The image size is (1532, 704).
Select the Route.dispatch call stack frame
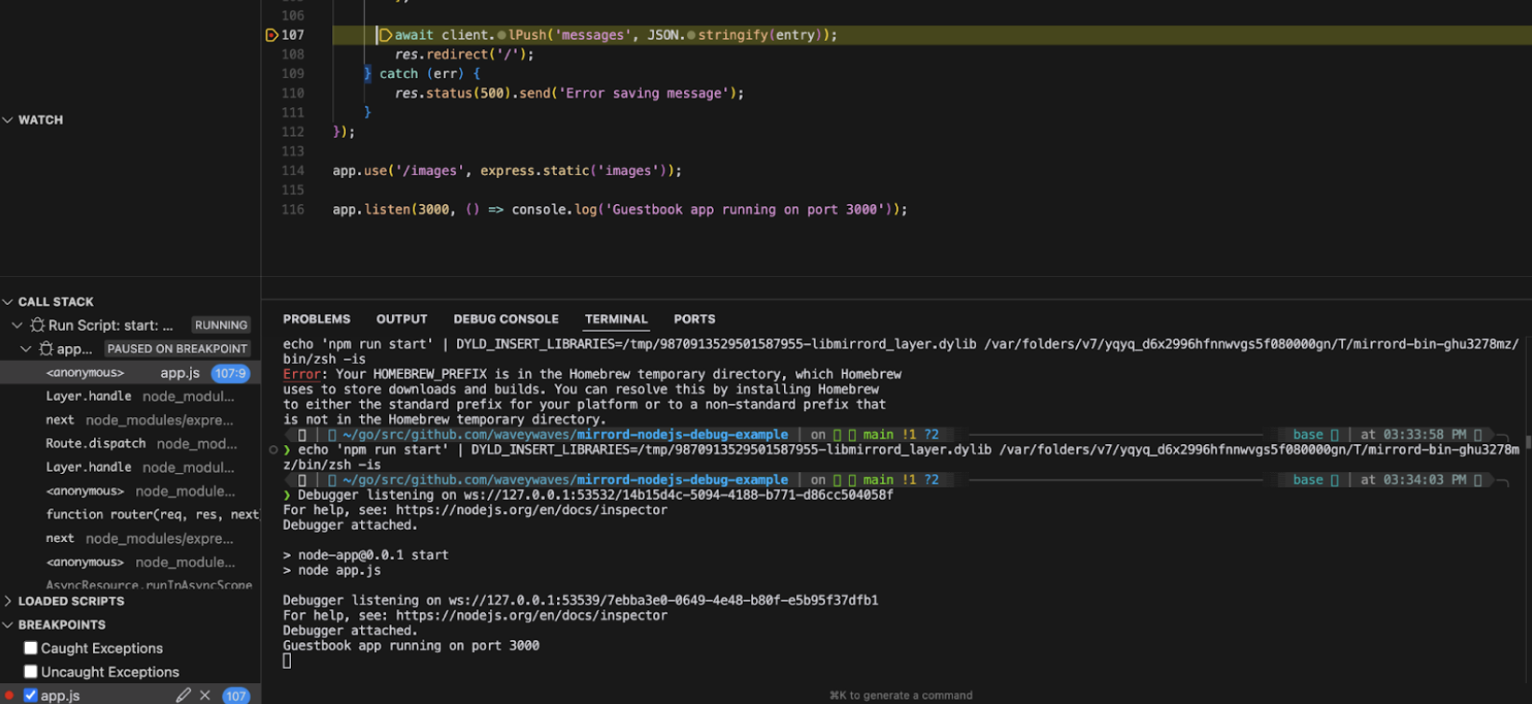pyautogui.click(x=96, y=443)
